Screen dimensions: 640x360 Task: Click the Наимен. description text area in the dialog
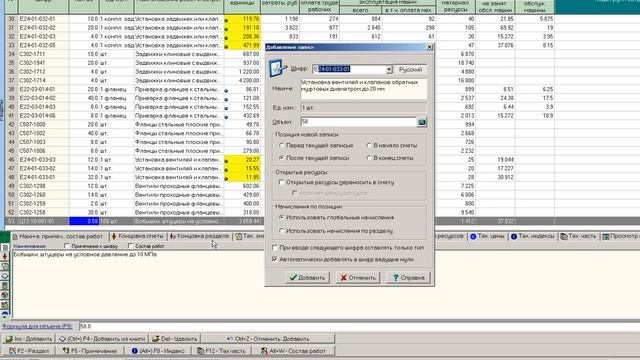point(364,89)
